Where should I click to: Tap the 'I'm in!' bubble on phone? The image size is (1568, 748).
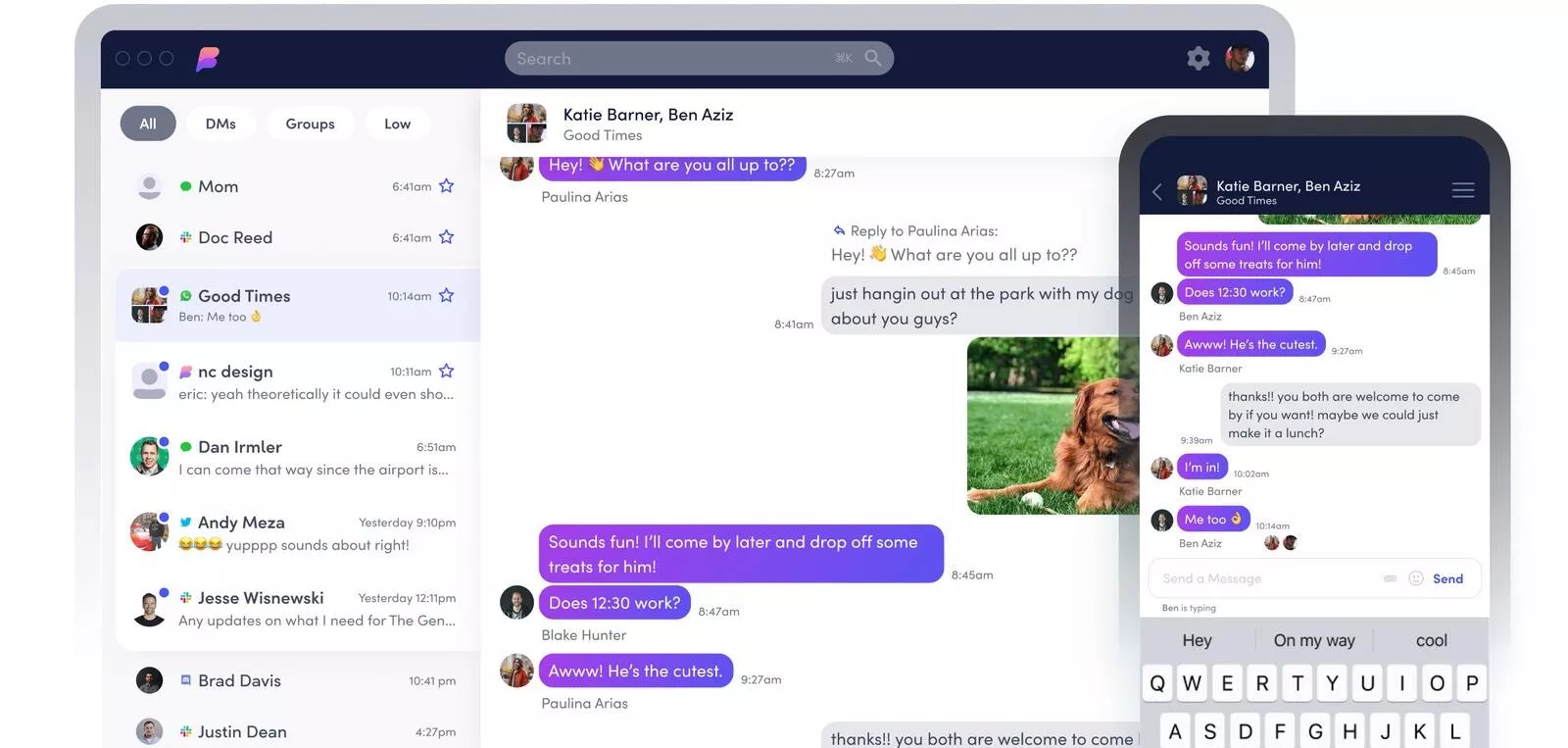pos(1201,468)
